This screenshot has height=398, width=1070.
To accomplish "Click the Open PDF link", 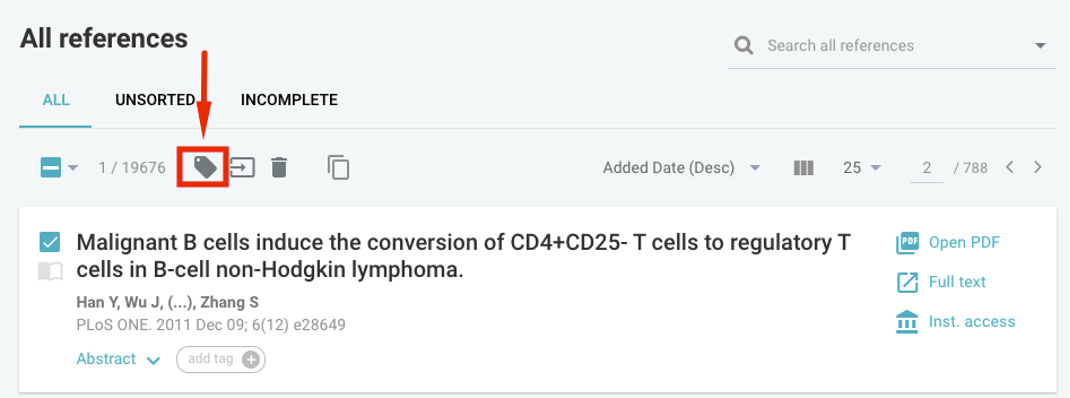I will [x=948, y=243].
